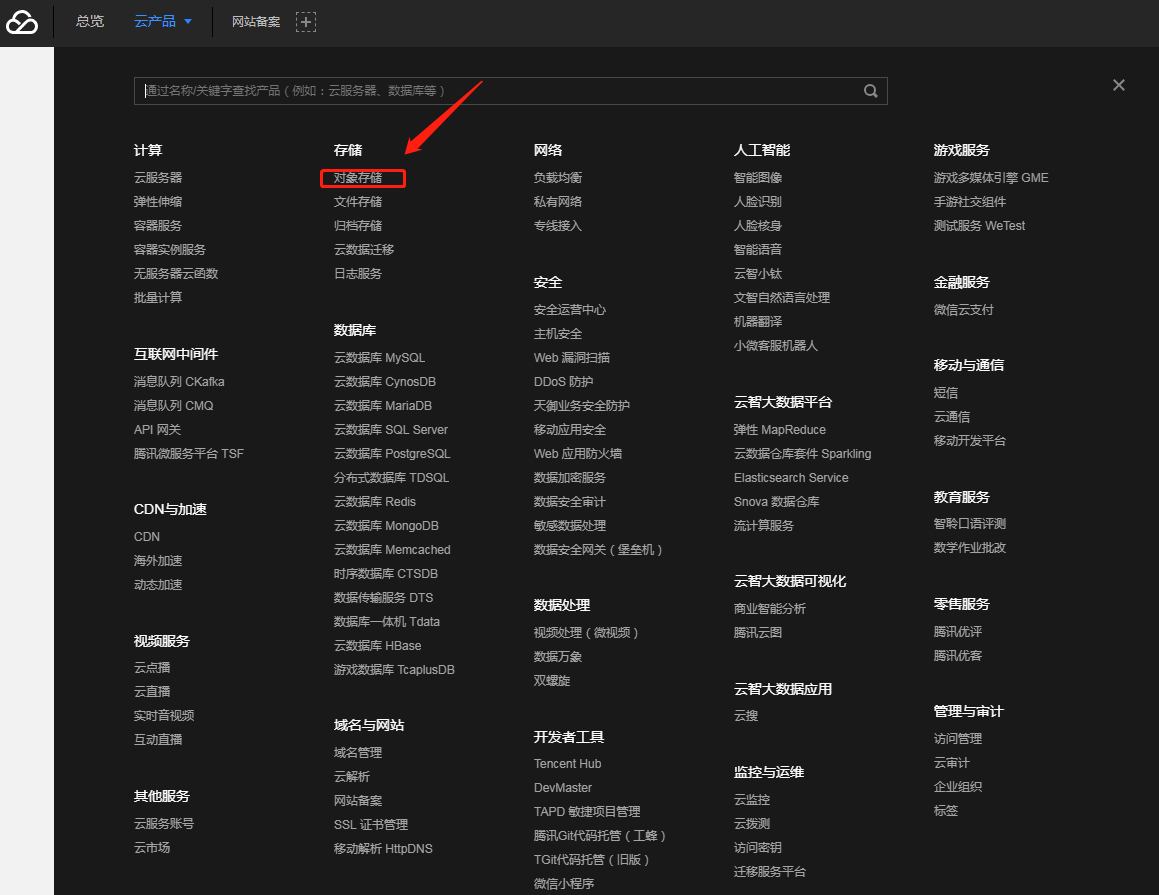This screenshot has width=1159, height=895.
Task: Open 数据万象 under 数据处理
Action: click(558, 657)
